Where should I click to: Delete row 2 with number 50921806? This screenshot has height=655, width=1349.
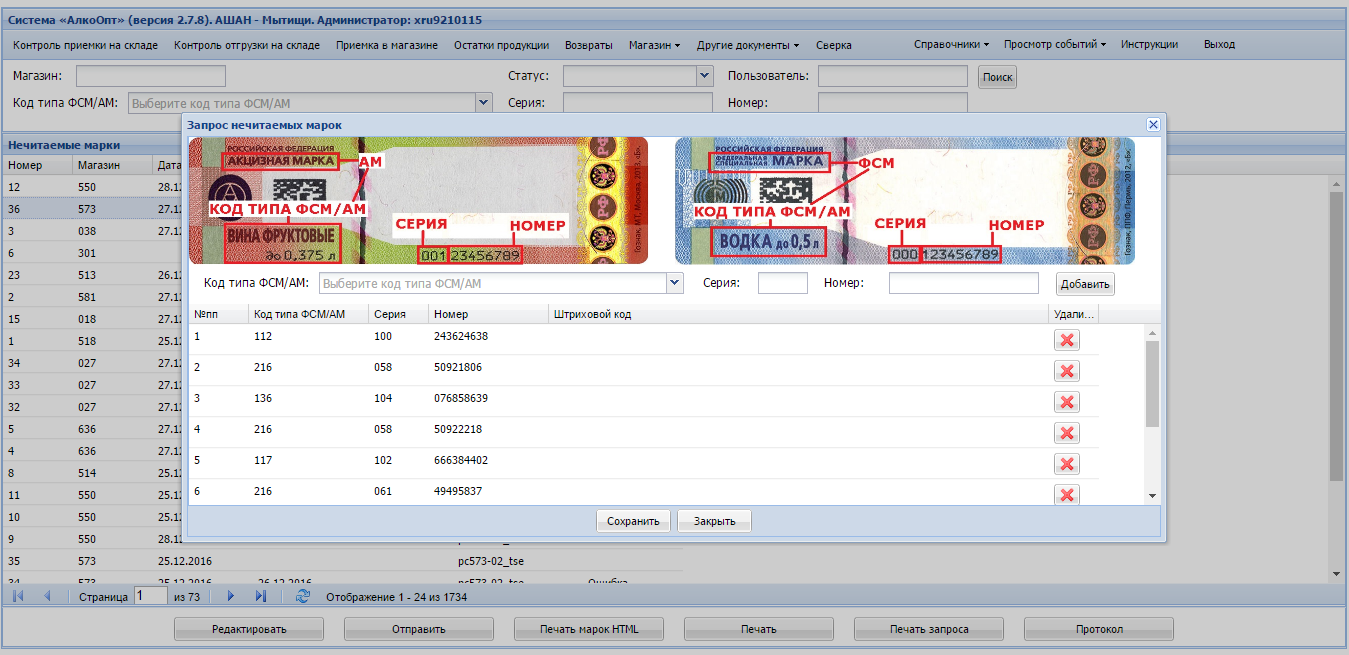[x=1066, y=371]
